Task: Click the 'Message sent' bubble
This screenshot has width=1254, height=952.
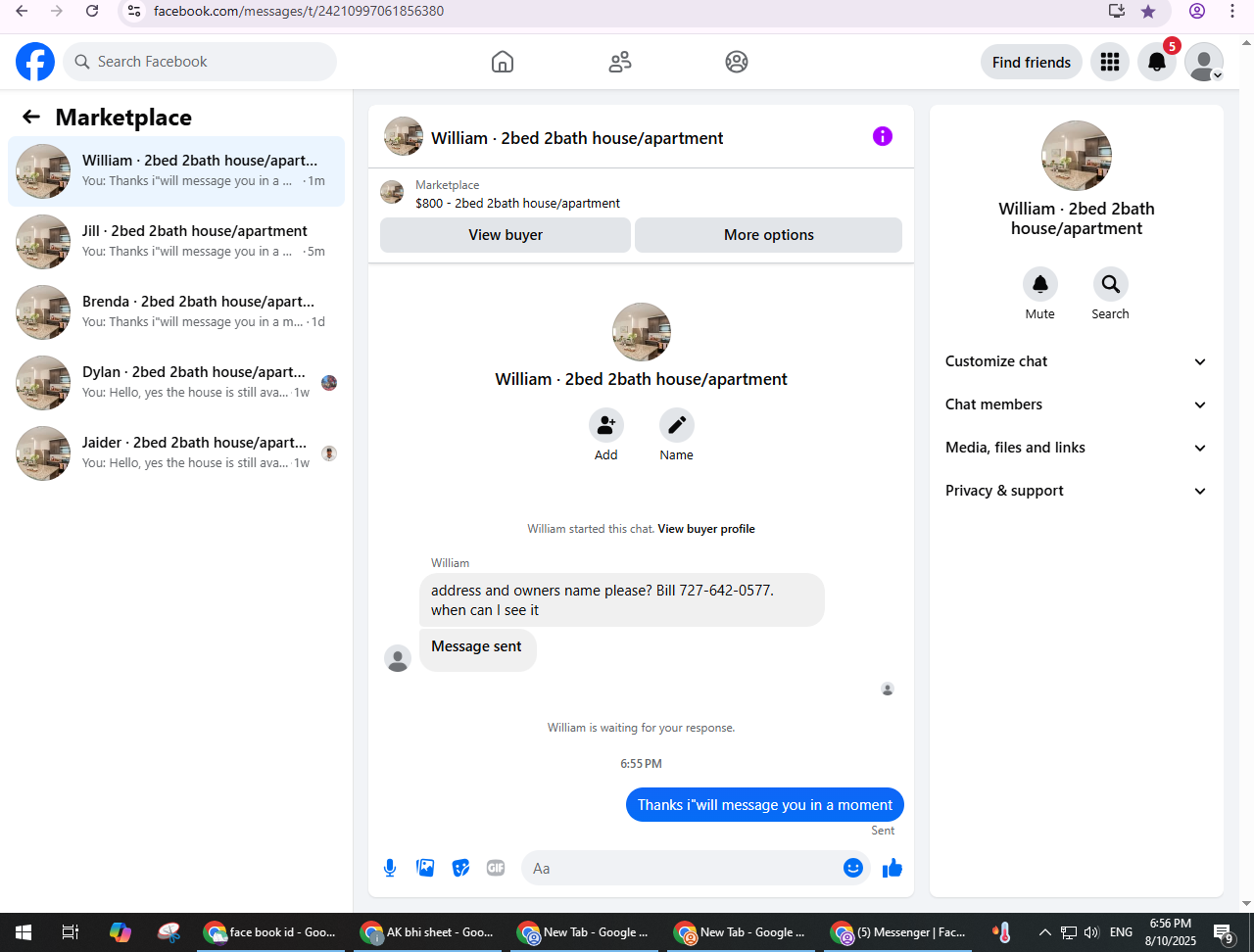Action: (x=478, y=650)
